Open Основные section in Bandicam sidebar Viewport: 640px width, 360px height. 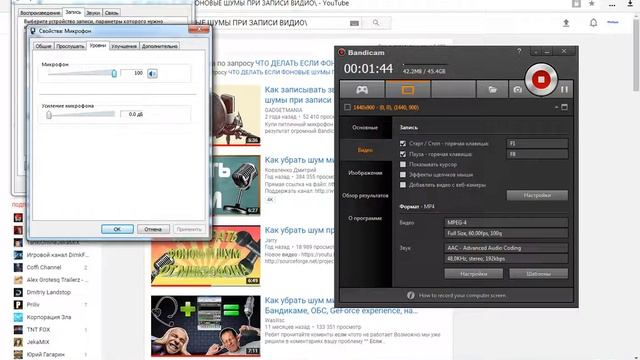pyautogui.click(x=365, y=127)
